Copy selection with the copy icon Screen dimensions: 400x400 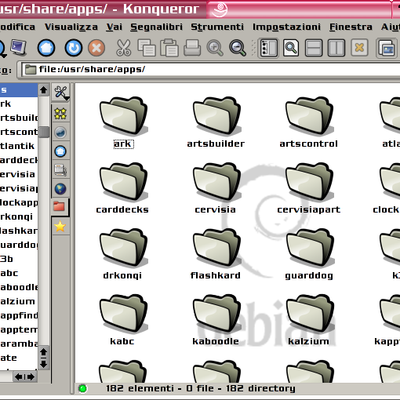tap(147, 48)
